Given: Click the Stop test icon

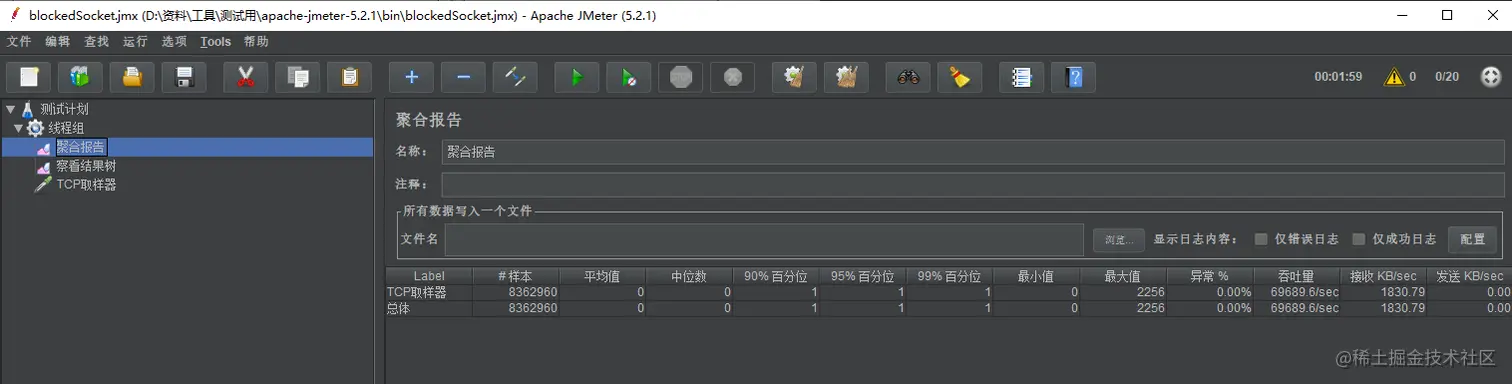Looking at the screenshot, I should coord(680,77).
